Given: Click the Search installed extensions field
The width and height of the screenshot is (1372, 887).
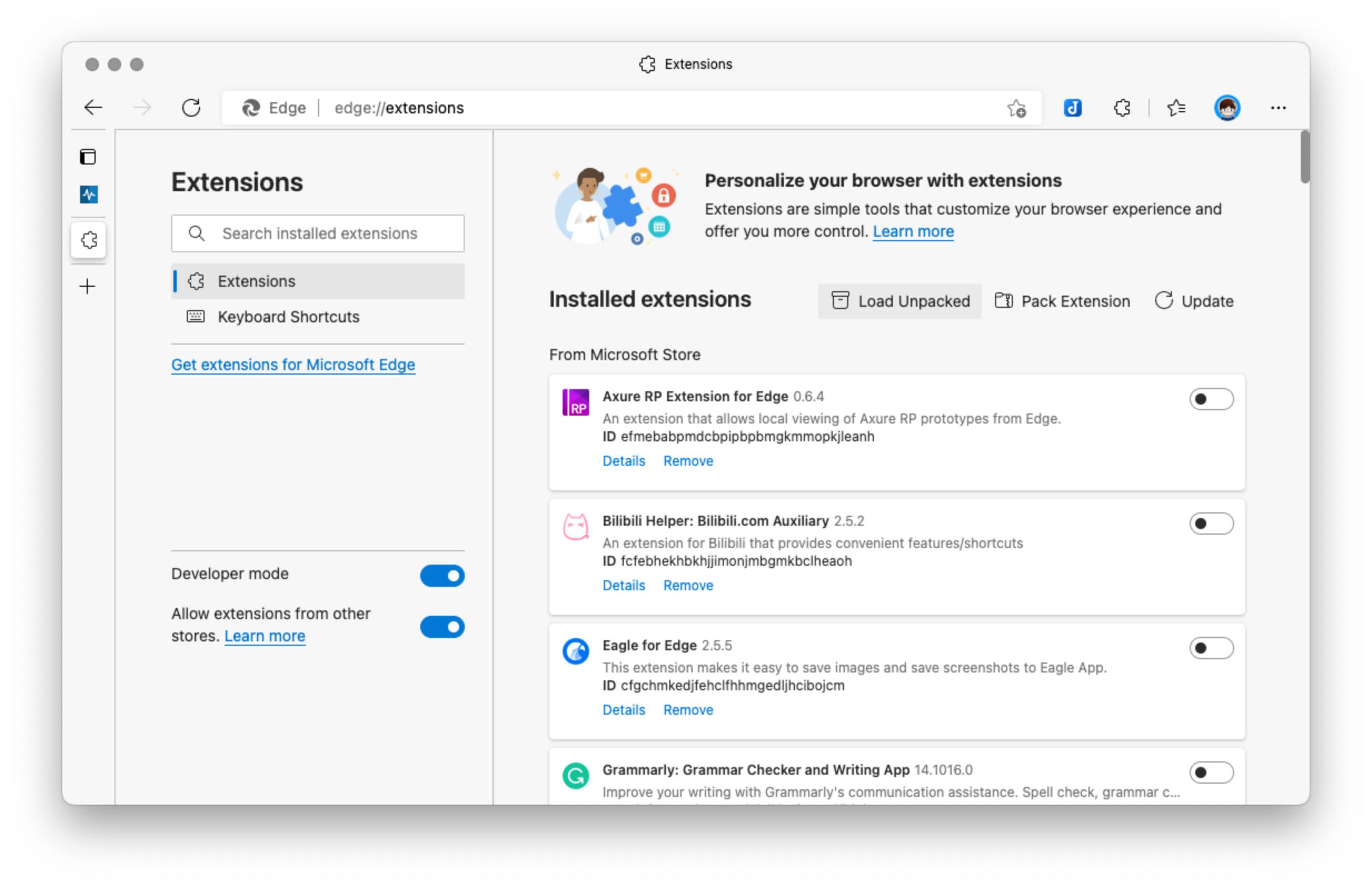Looking at the screenshot, I should coord(320,233).
